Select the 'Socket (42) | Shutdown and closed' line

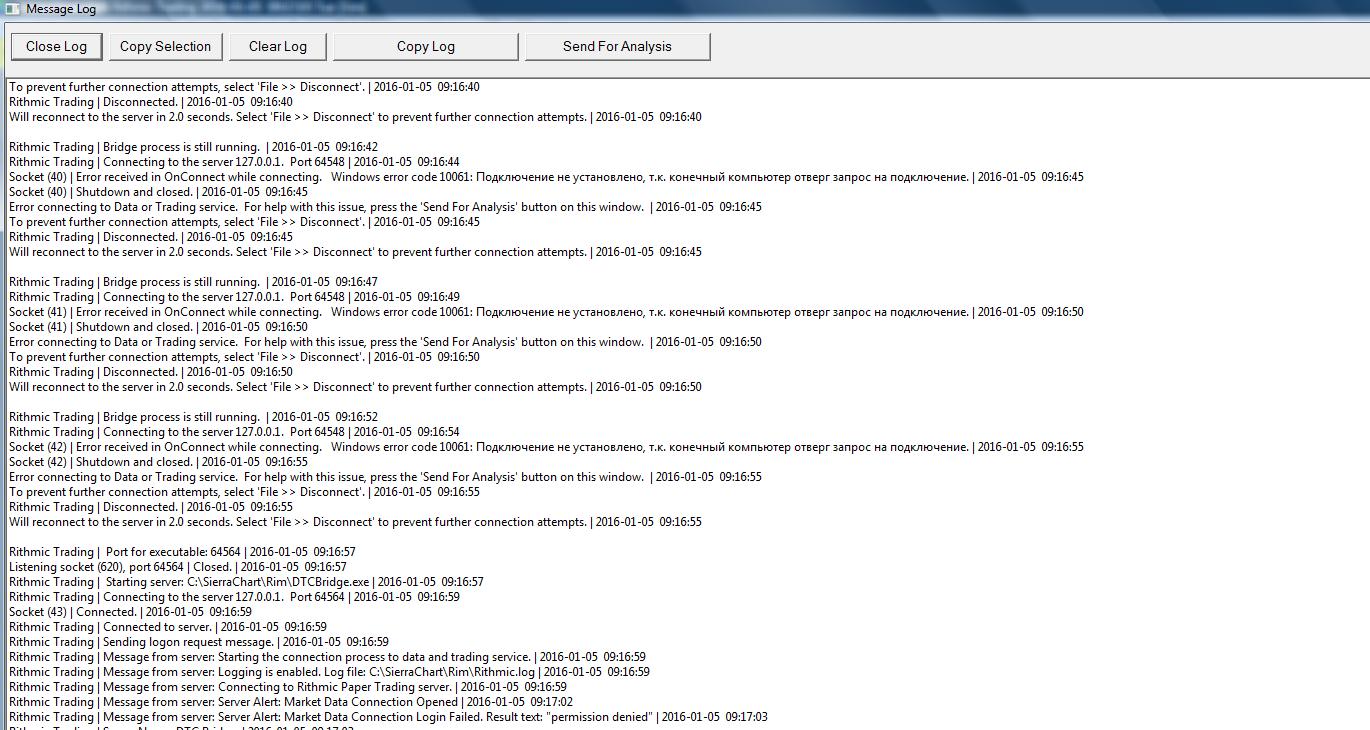pyautogui.click(x=158, y=462)
